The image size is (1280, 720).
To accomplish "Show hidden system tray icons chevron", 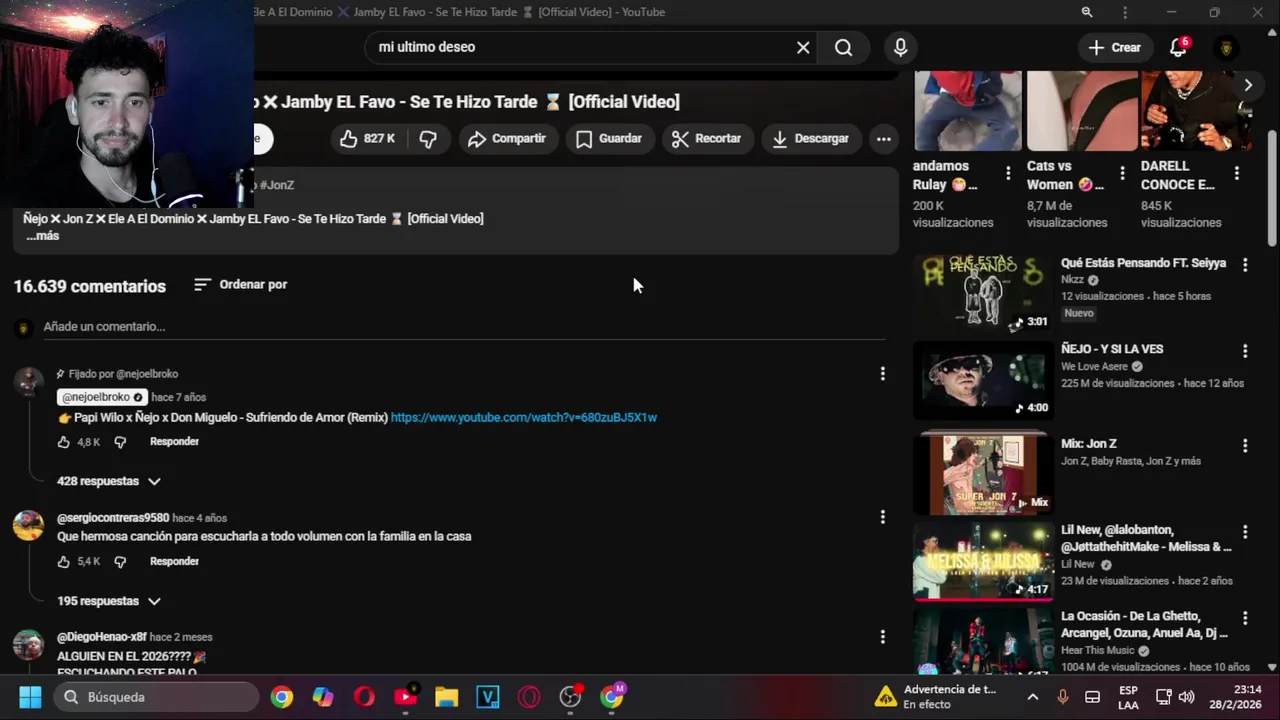I will tap(1033, 697).
